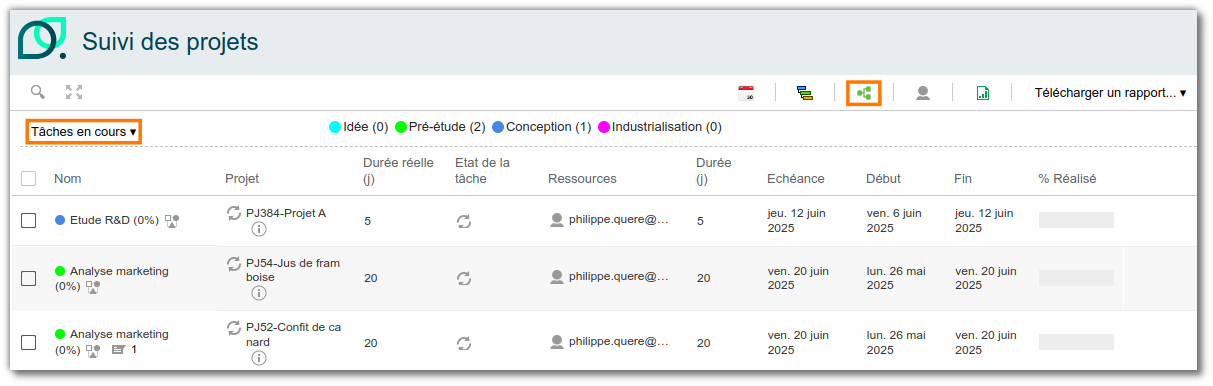
Task: Select the green workflow tree view icon
Action: point(864,93)
